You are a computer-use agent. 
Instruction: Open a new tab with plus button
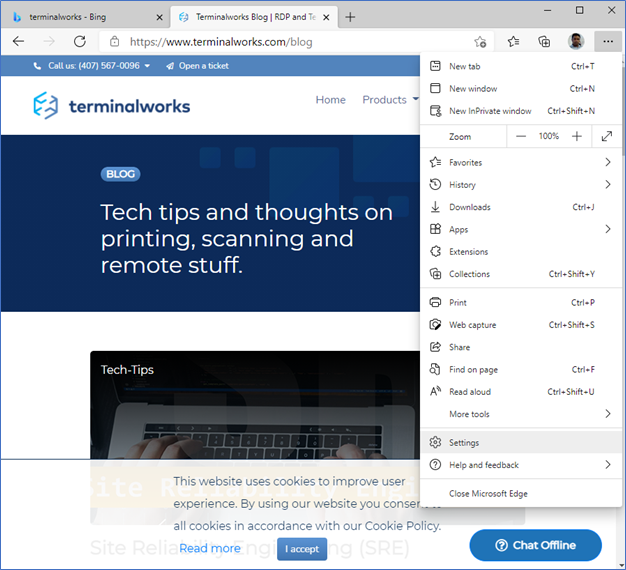tap(350, 17)
